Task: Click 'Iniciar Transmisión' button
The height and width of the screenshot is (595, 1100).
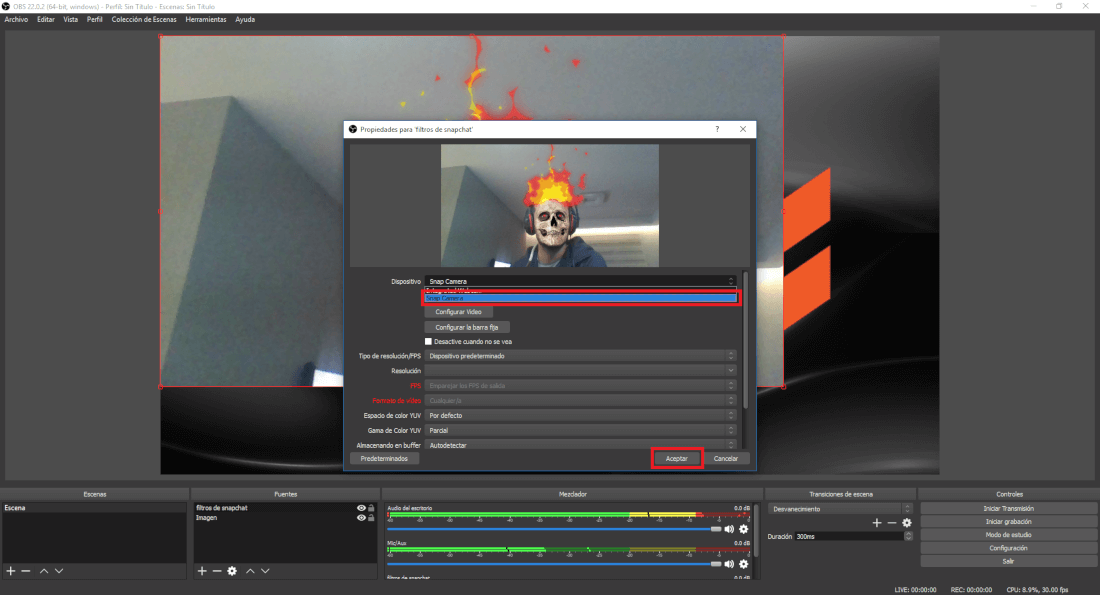Action: point(1009,509)
